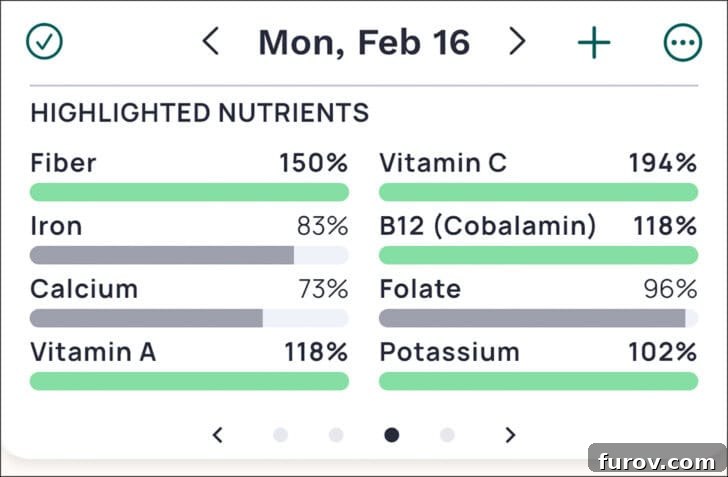Image resolution: width=728 pixels, height=477 pixels.
Task: Mark the day complete with checkmark icon
Action: point(44,42)
